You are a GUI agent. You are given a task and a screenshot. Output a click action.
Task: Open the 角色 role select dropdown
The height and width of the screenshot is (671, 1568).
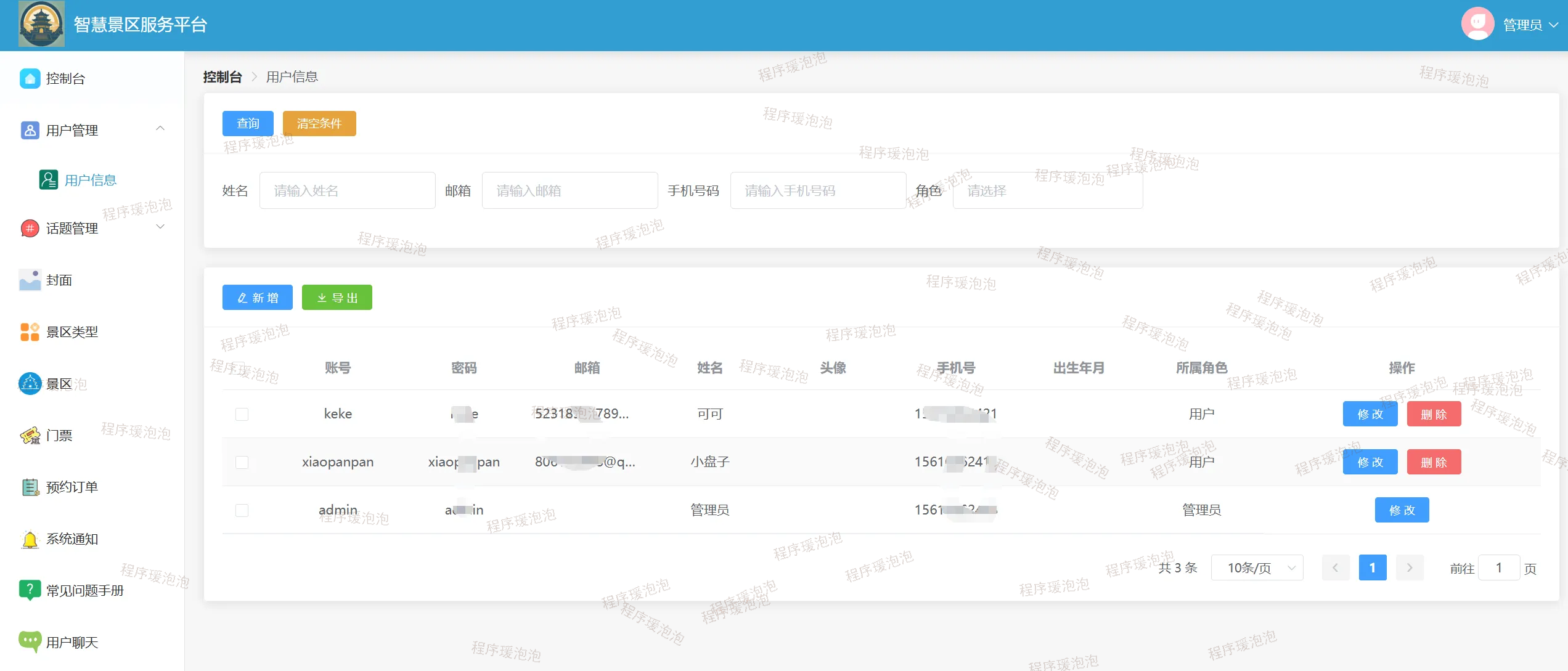1047,191
